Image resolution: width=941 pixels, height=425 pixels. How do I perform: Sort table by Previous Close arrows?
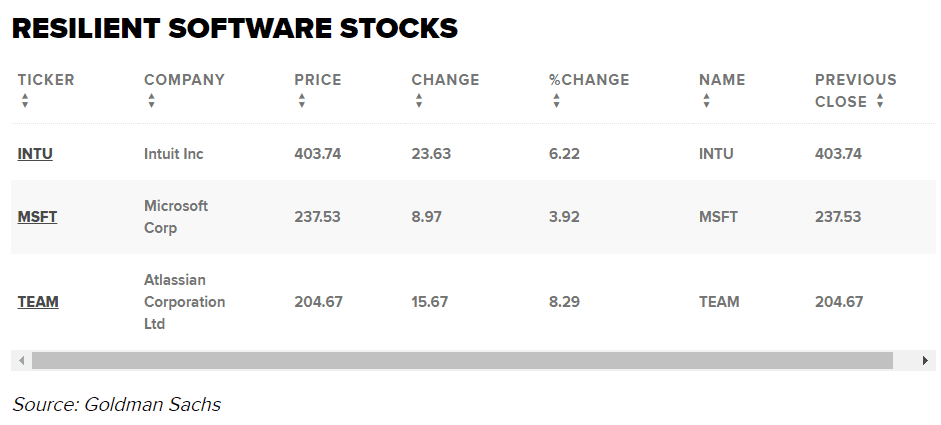[x=880, y=101]
